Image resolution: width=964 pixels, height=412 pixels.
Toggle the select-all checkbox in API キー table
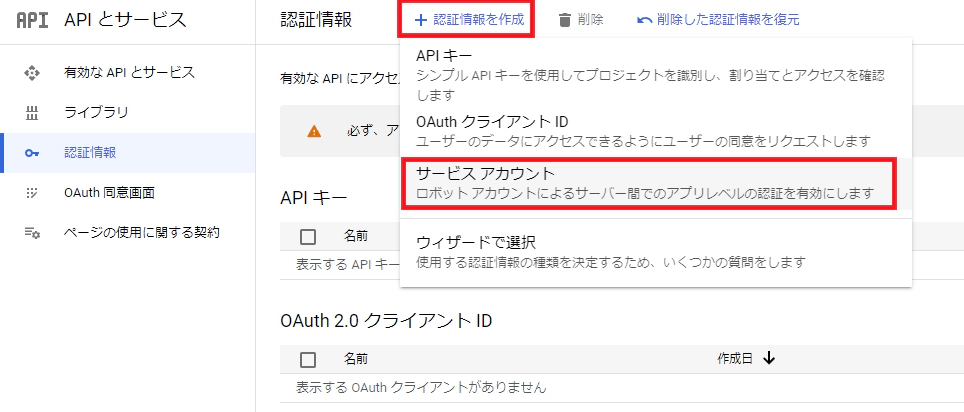point(308,237)
